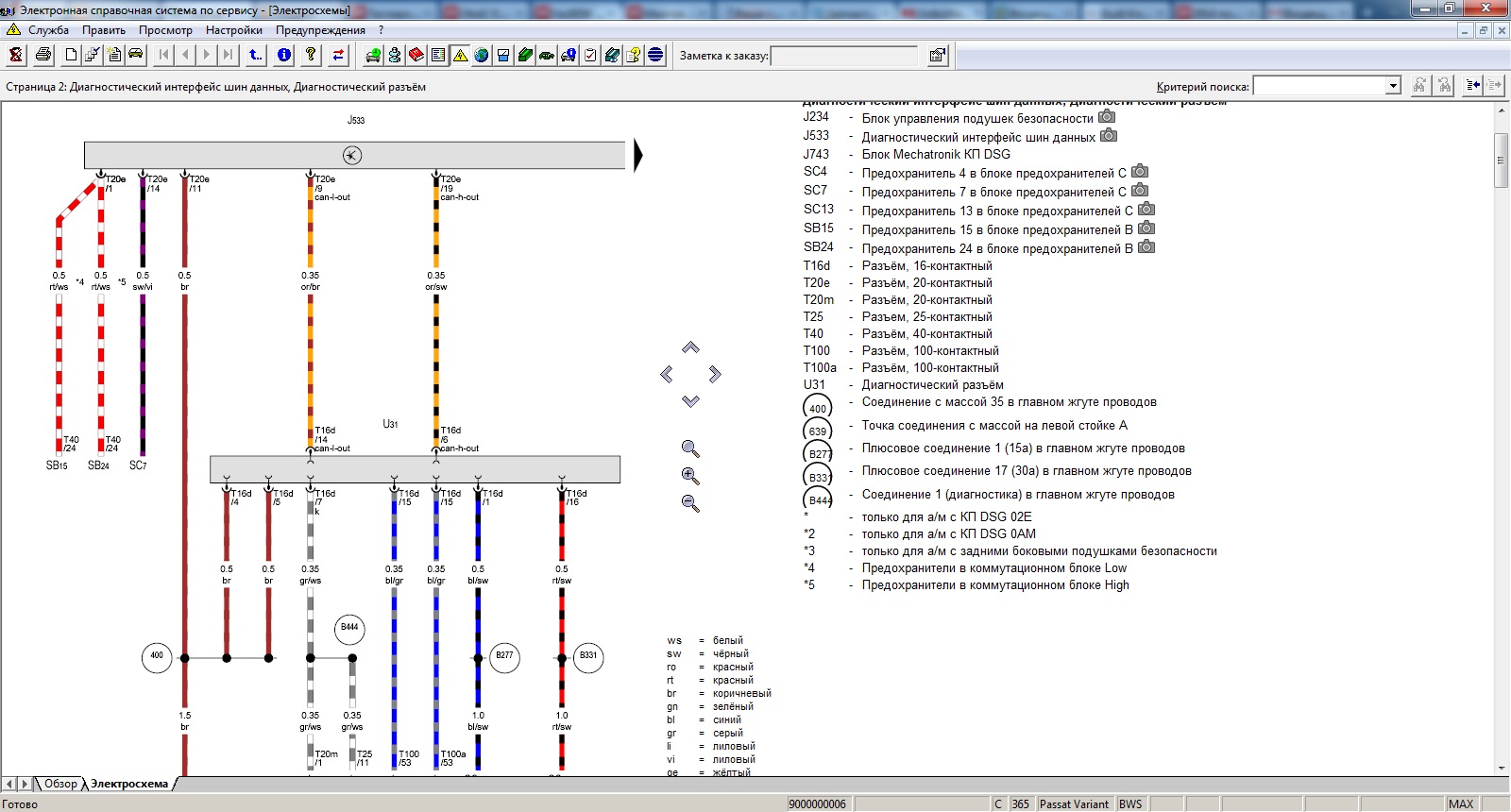Click the order note button beside Заметка field

(x=937, y=56)
